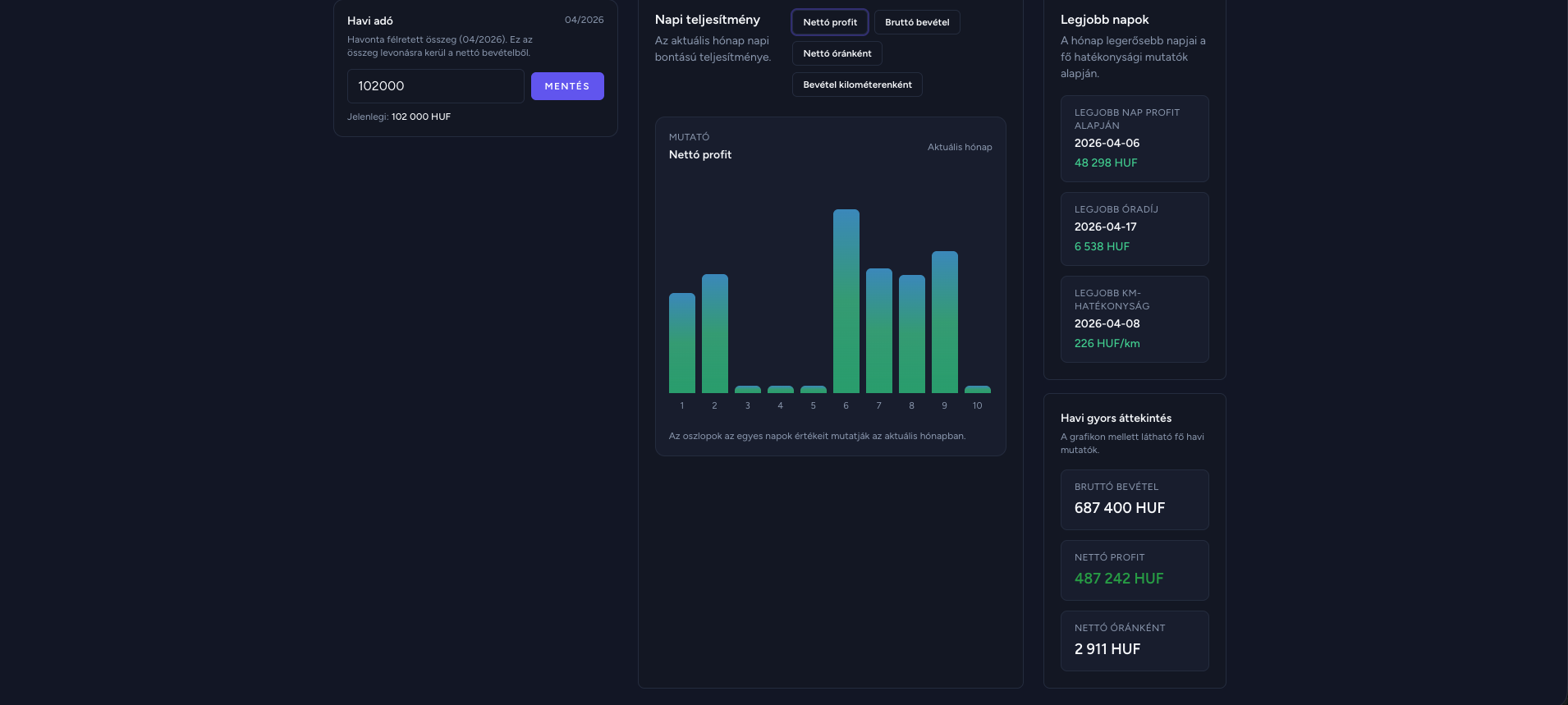Click the chart bar for day 1
Image resolution: width=1568 pixels, height=705 pixels.
[682, 343]
